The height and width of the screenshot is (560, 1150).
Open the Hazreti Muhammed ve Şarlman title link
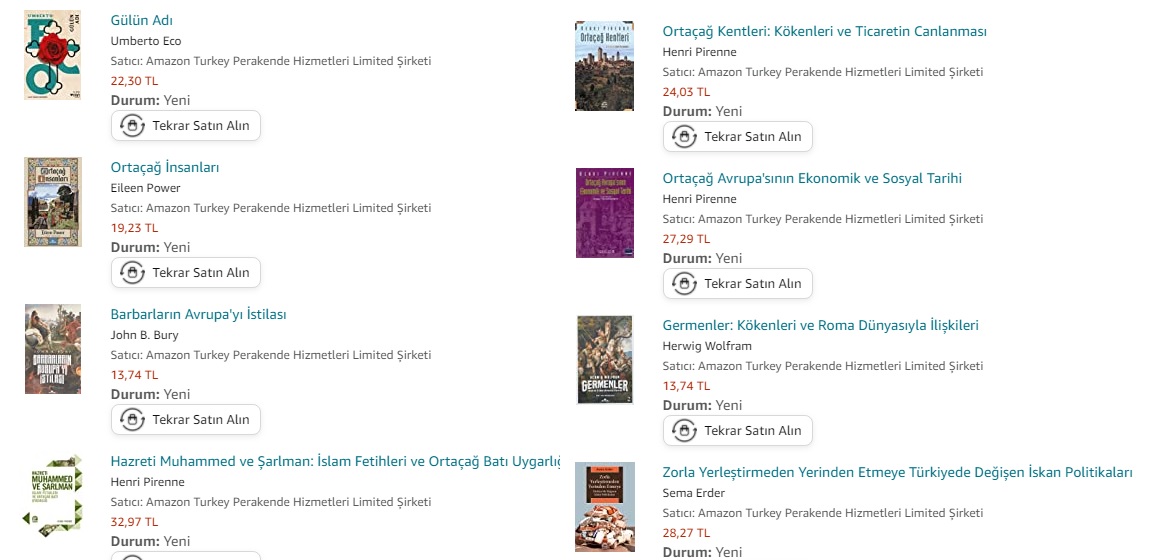(x=335, y=461)
